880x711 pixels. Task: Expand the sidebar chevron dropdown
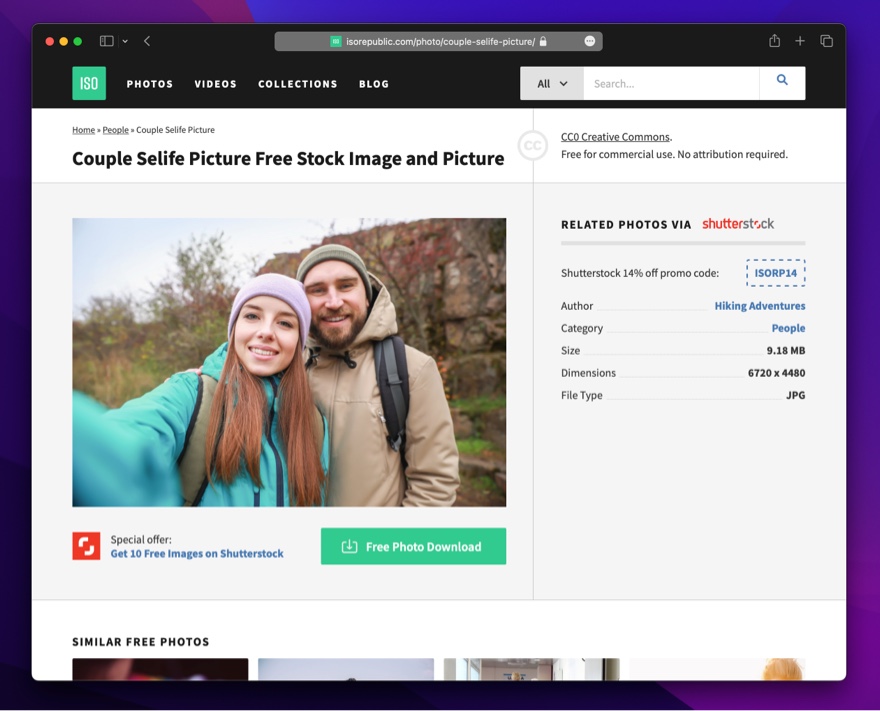pyautogui.click(x=125, y=41)
